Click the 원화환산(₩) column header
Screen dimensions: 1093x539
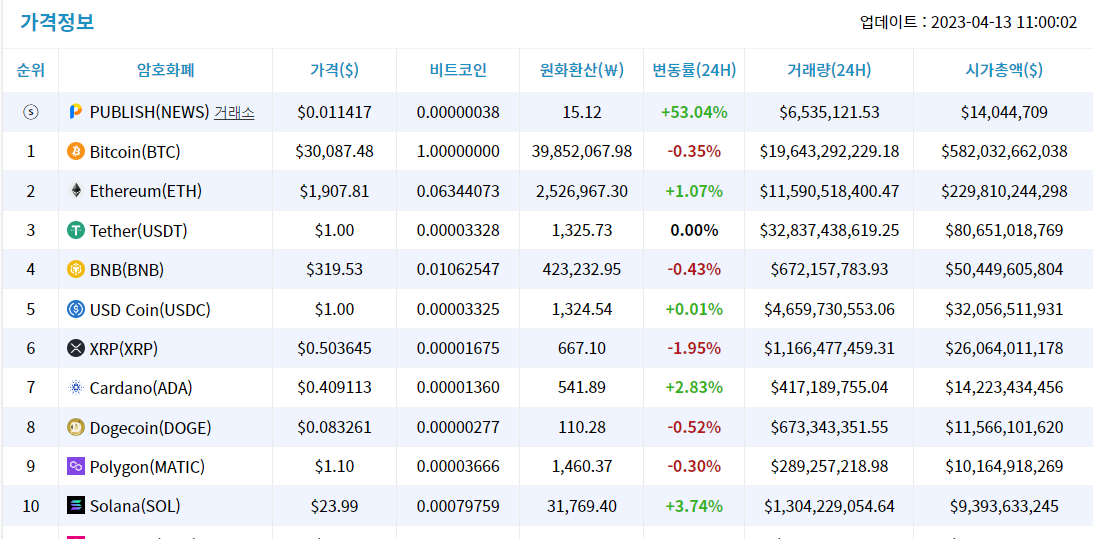581,70
